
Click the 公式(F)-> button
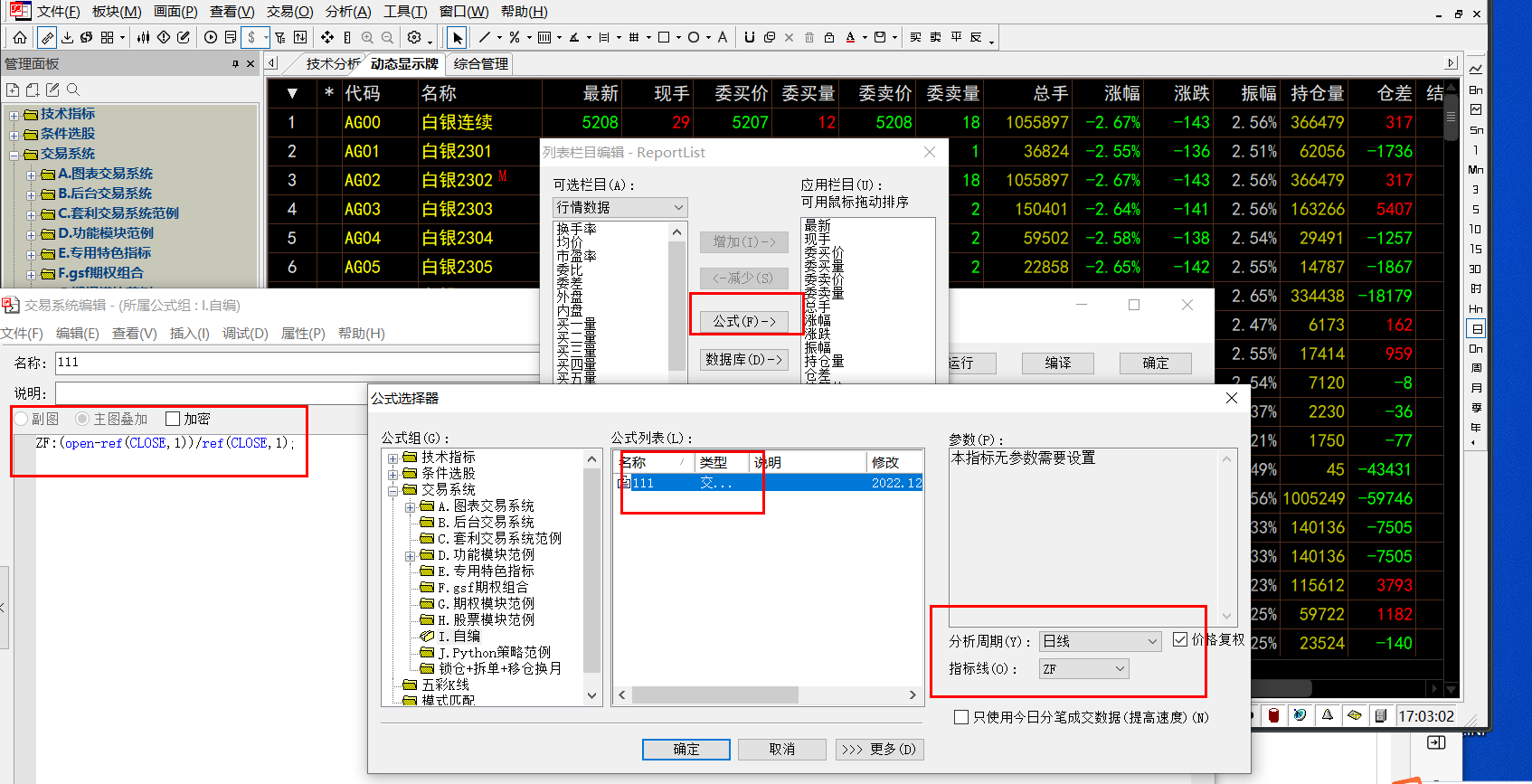744,321
